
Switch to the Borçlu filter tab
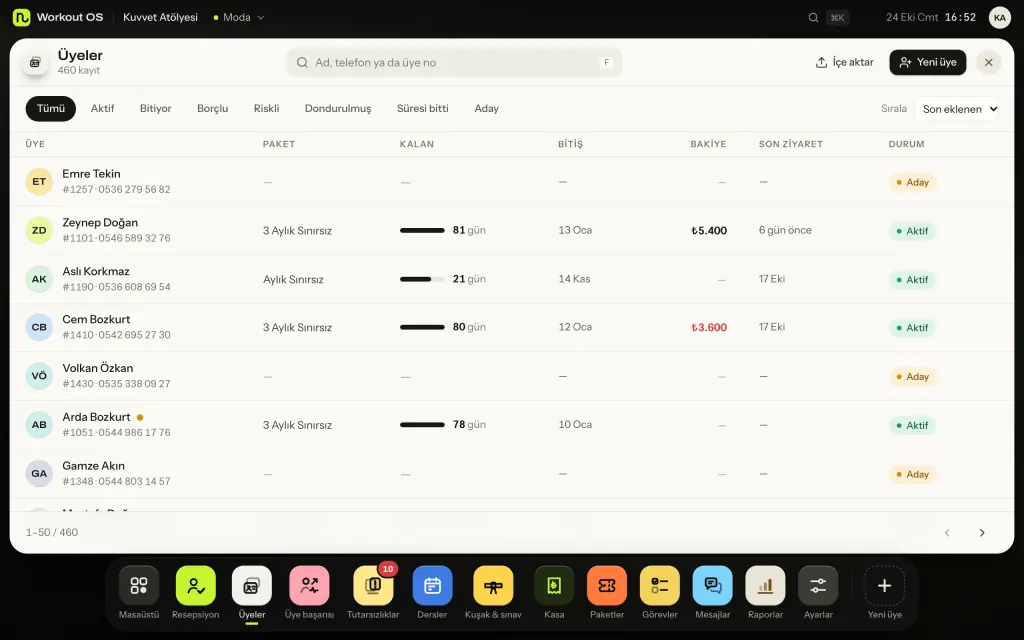[213, 108]
